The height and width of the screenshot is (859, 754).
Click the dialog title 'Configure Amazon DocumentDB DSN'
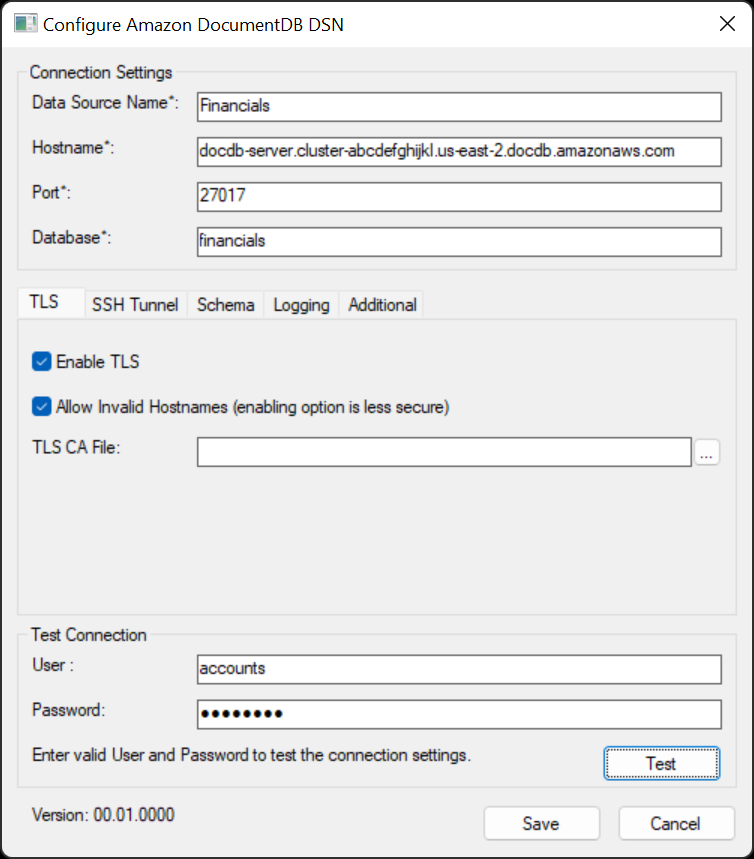[193, 25]
